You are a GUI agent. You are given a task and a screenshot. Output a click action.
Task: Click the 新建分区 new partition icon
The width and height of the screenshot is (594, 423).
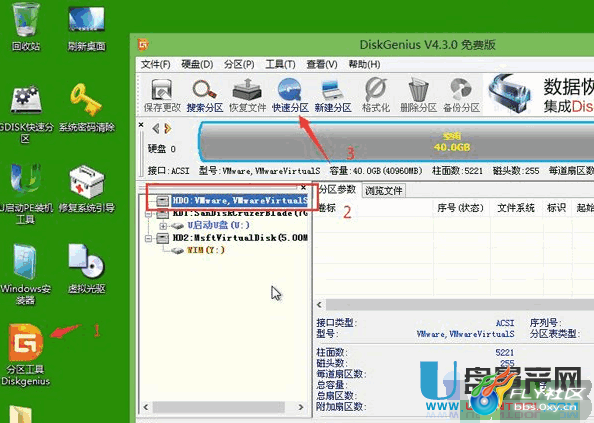click(x=333, y=95)
